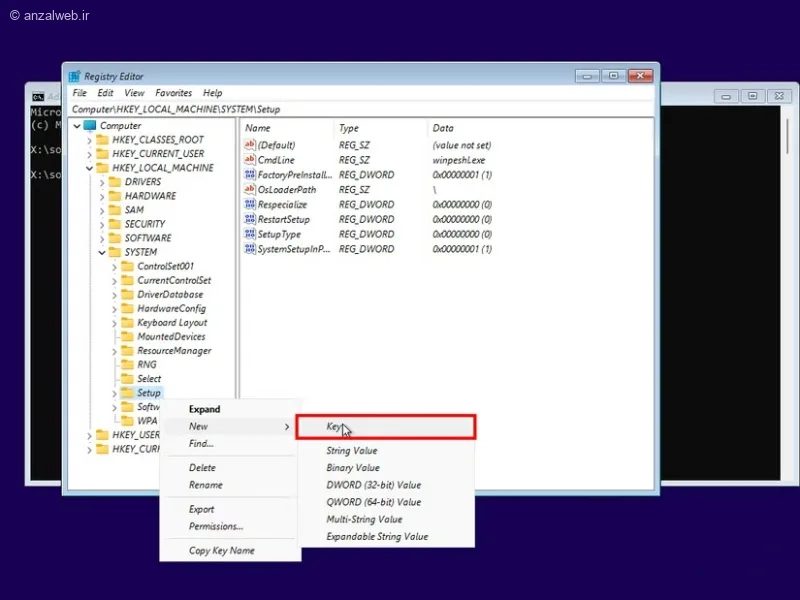The image size is (800, 600).
Task: Click Permissions... in the context menu
Action: [x=216, y=526]
